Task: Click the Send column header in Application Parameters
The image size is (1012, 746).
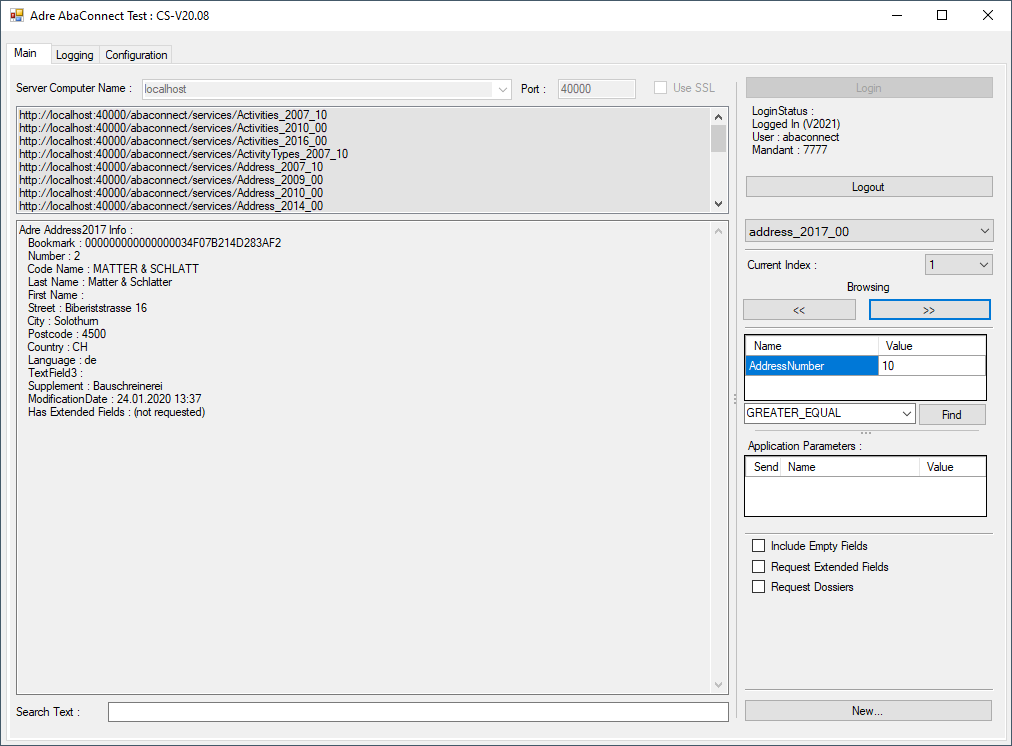Action: (x=765, y=467)
